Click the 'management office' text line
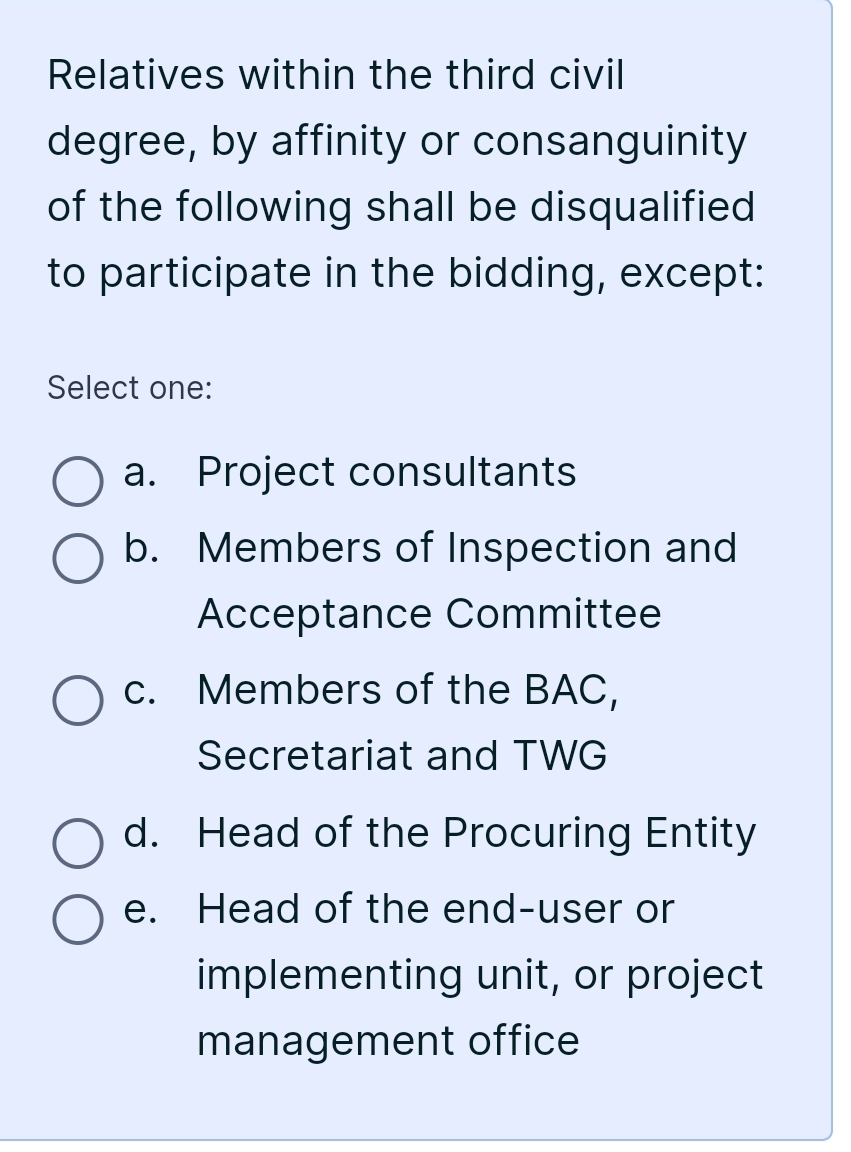The width and height of the screenshot is (851, 1152). tap(388, 1041)
